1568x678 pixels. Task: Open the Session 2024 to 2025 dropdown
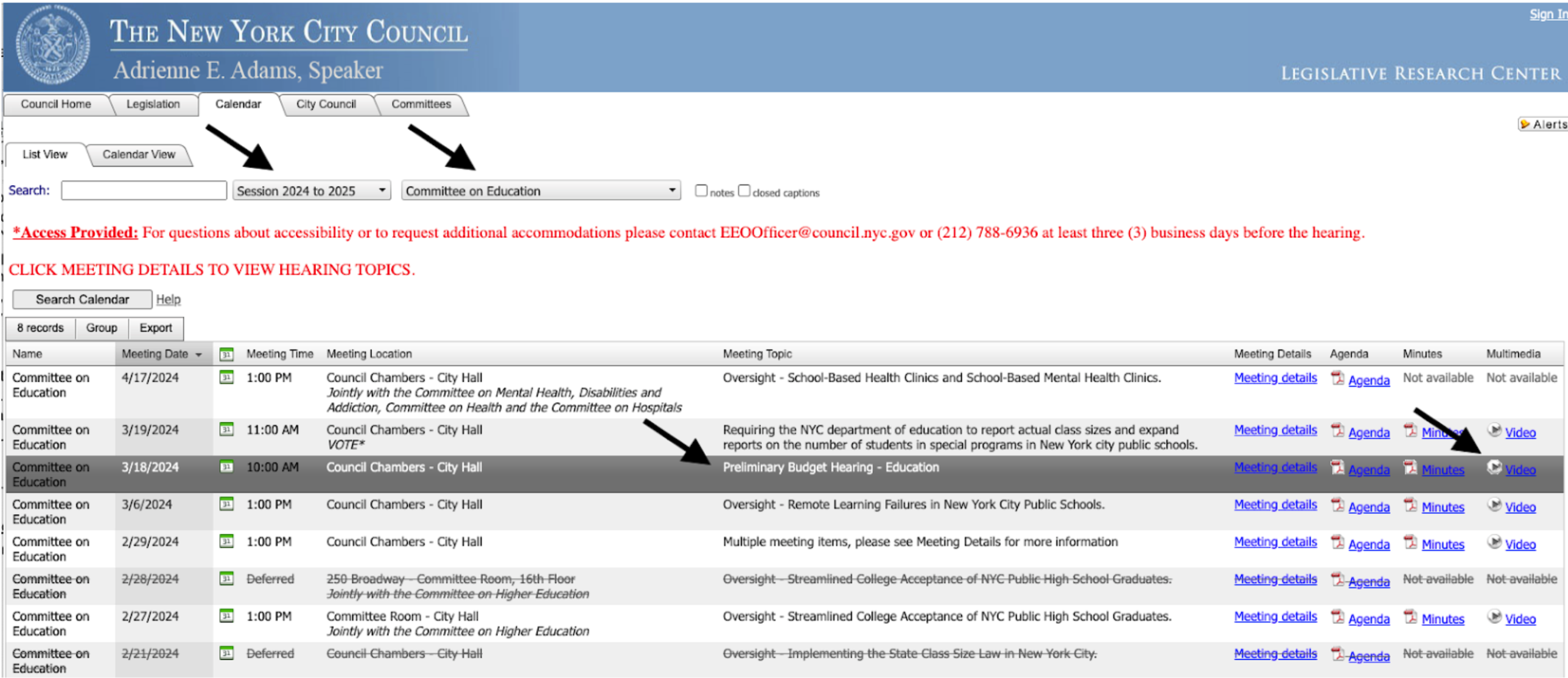point(312,190)
